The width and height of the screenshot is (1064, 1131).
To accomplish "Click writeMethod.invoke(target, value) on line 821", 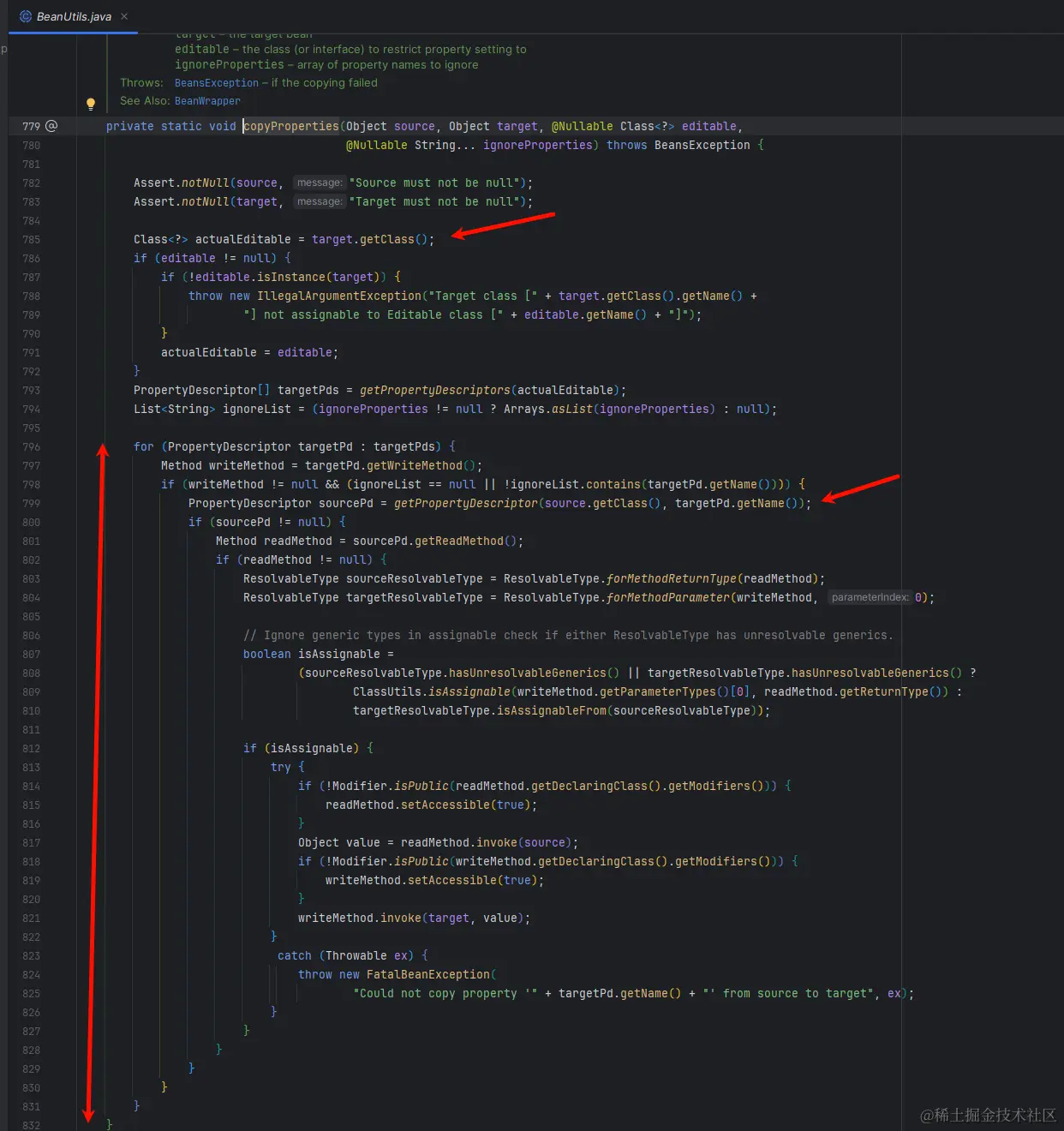I will point(411,918).
